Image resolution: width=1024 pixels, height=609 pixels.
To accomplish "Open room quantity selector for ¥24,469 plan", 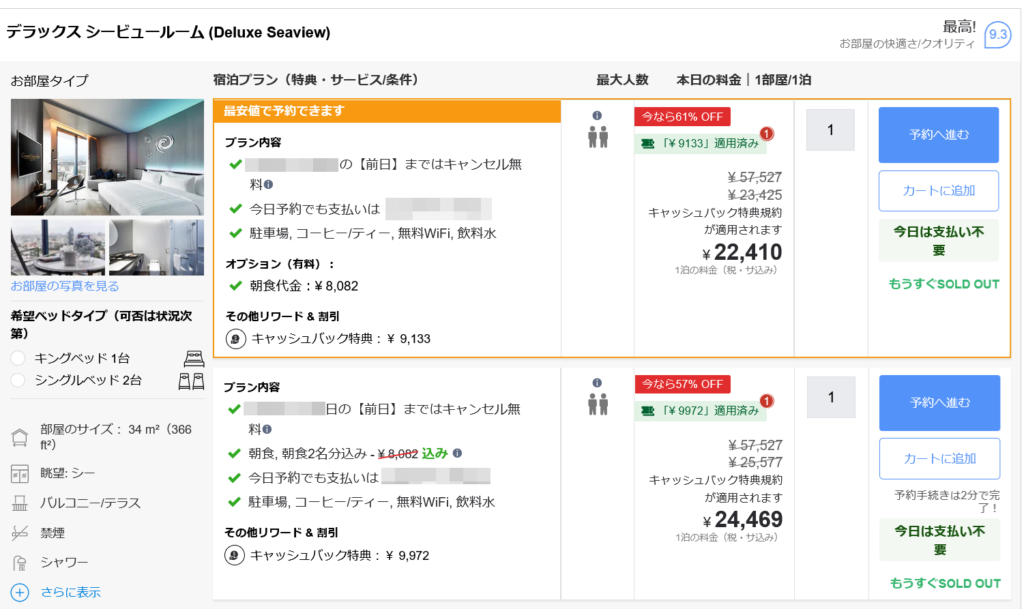I will 830,397.
